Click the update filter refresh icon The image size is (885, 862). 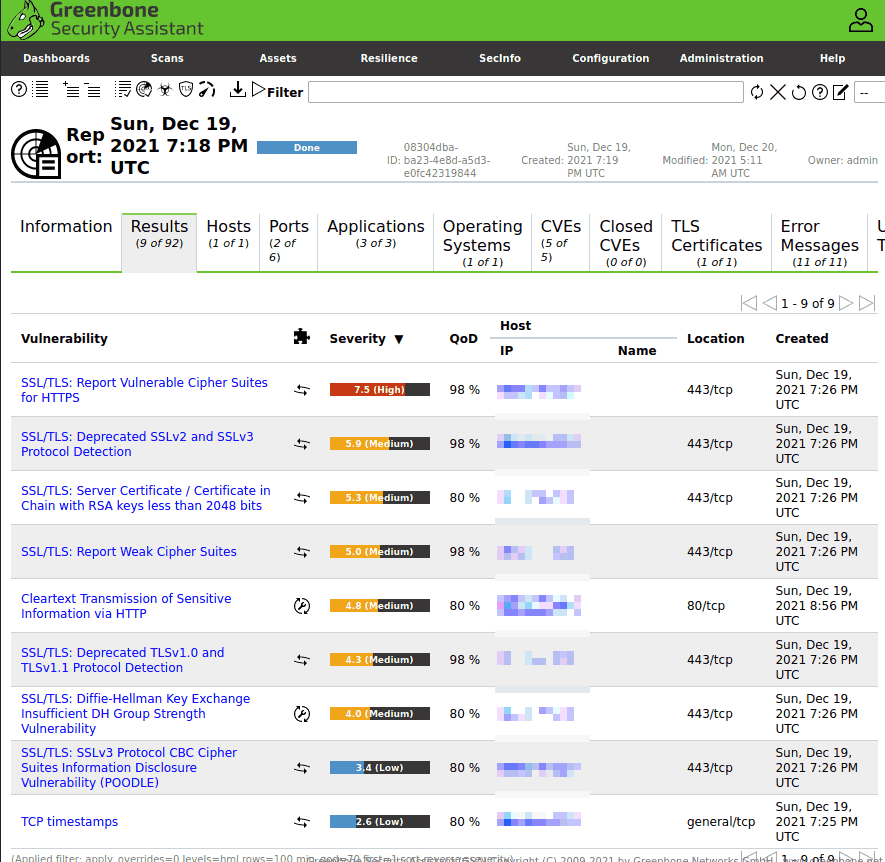pyautogui.click(x=757, y=92)
